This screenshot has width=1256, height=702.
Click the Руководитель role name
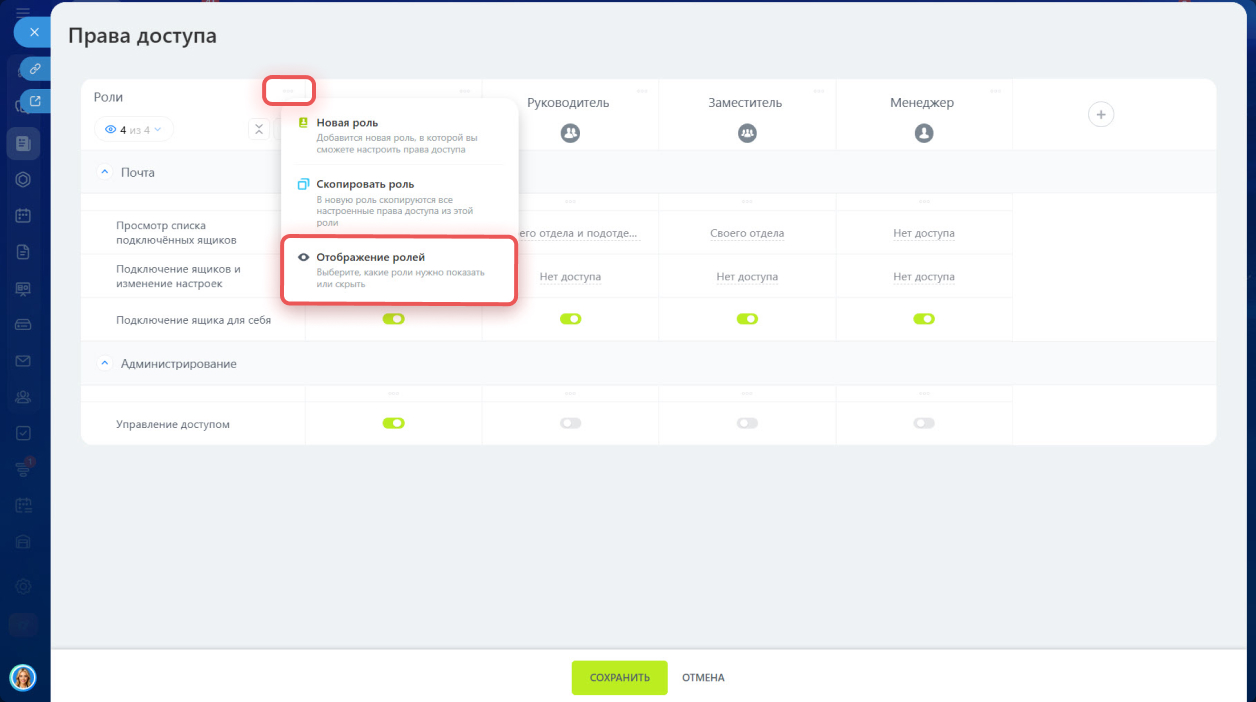point(568,102)
